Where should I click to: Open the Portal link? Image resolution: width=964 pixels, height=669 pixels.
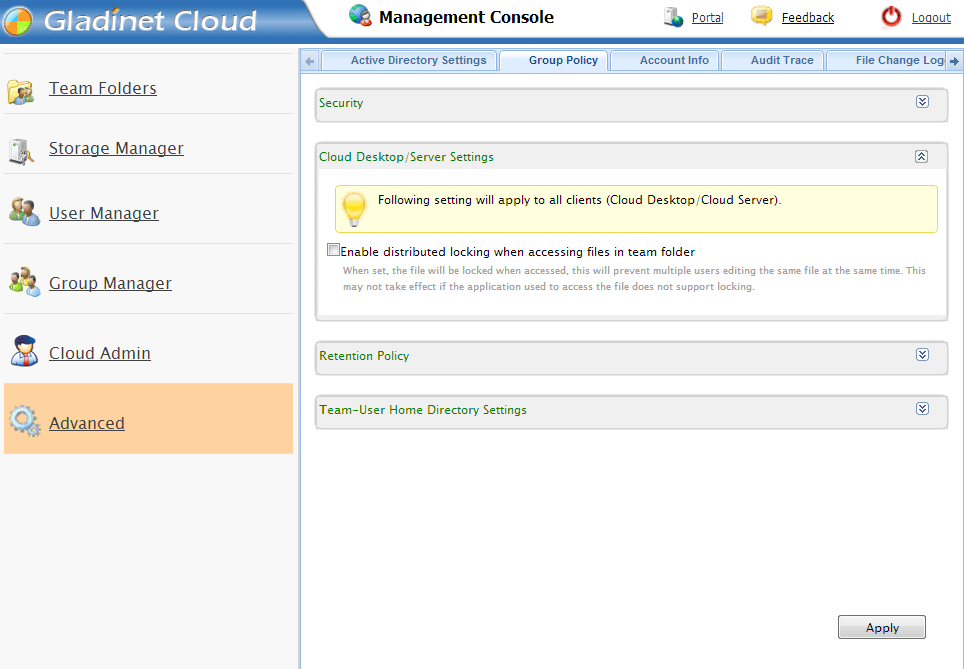707,18
